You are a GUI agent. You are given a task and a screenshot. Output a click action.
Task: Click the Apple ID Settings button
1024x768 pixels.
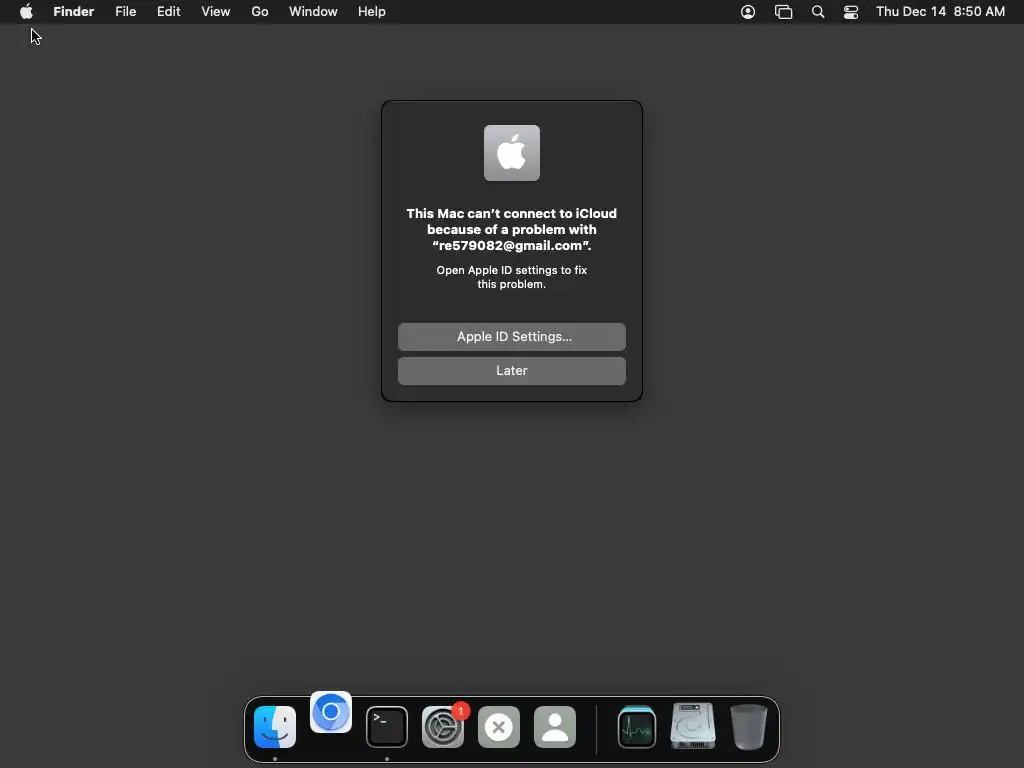coord(512,336)
